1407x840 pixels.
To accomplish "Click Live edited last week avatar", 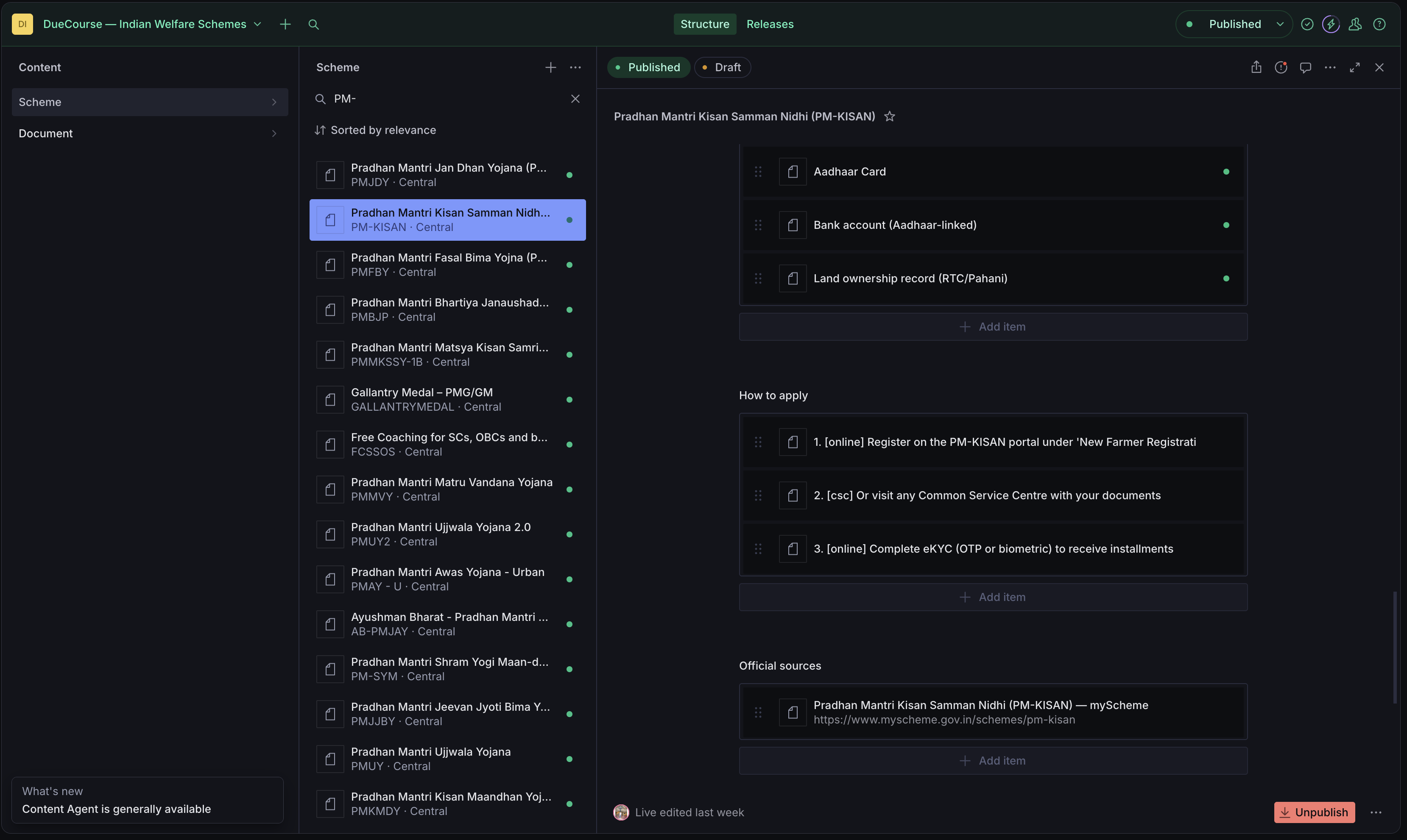I will tap(621, 812).
